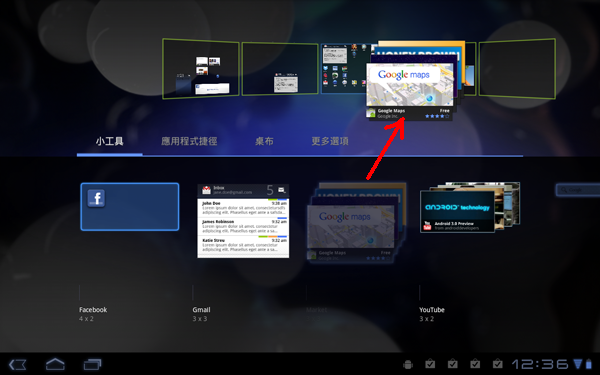Tap the 4 x 2 size text
The width and height of the screenshot is (600, 375).
pos(86,318)
